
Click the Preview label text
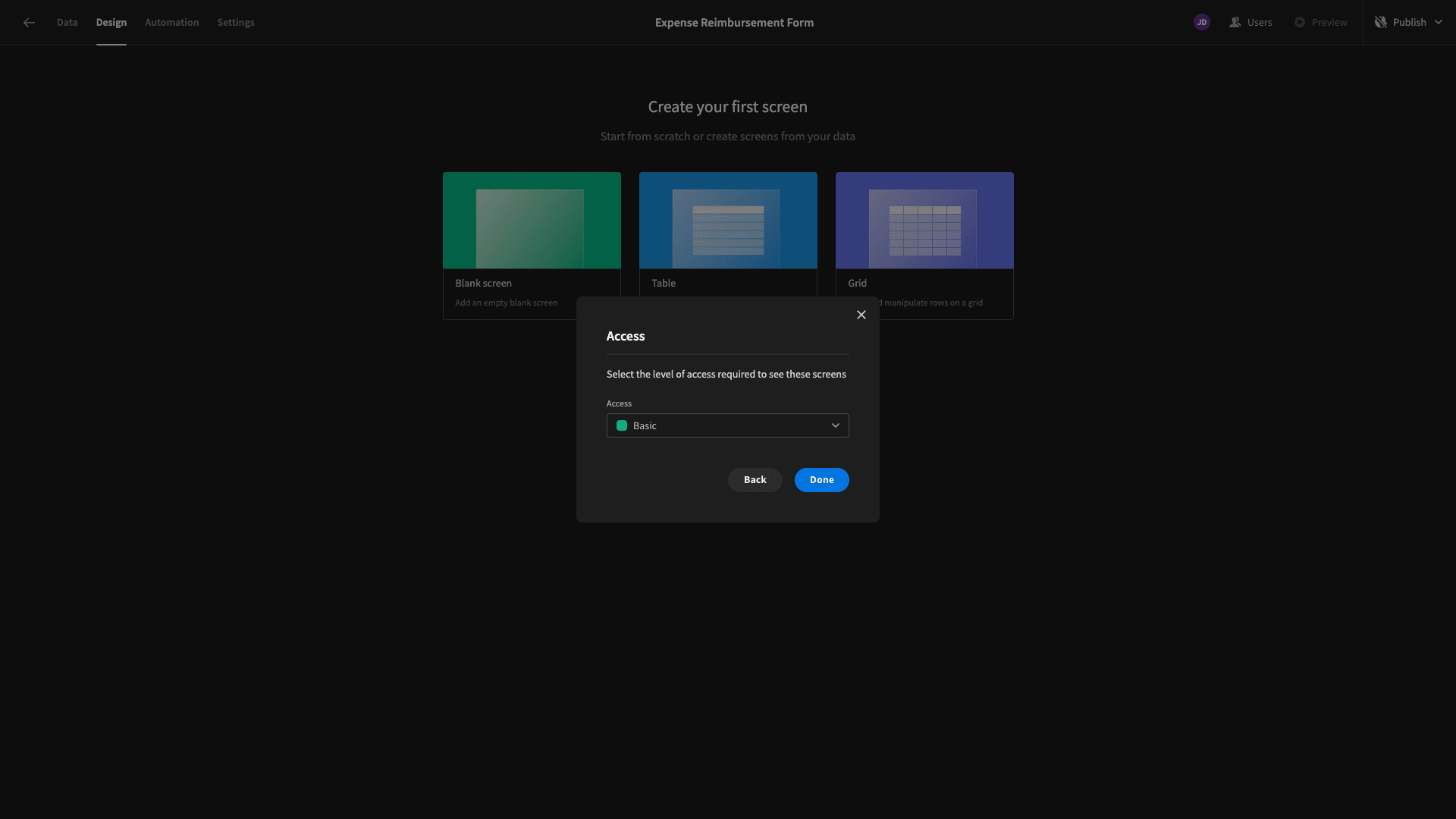pyautogui.click(x=1329, y=23)
